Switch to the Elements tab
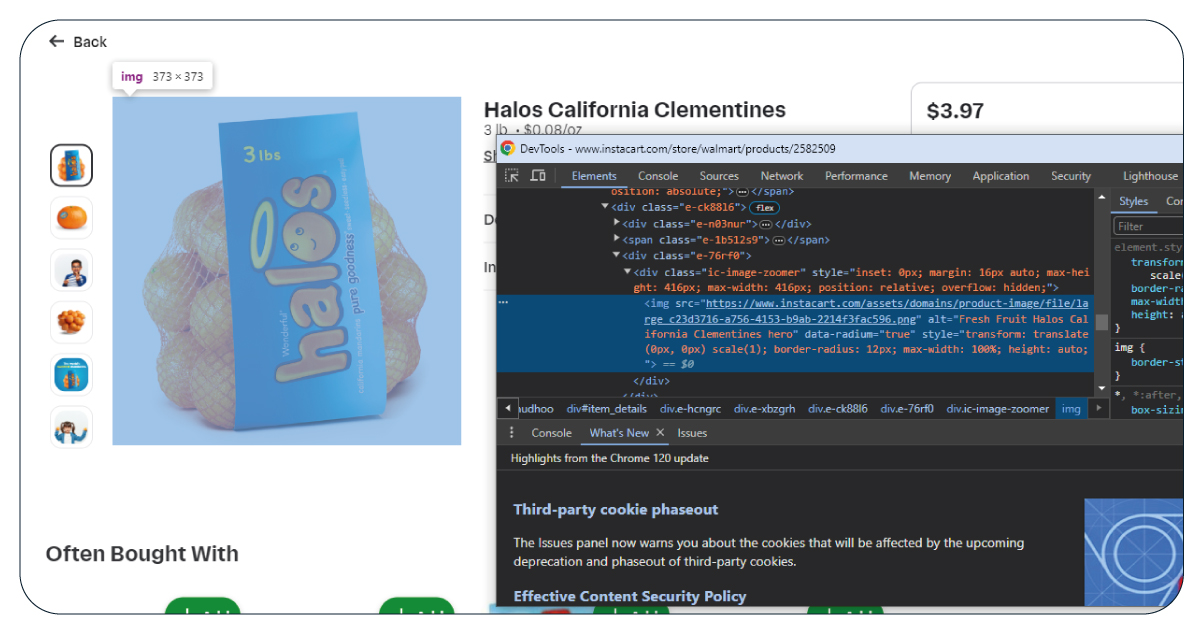 (x=594, y=176)
